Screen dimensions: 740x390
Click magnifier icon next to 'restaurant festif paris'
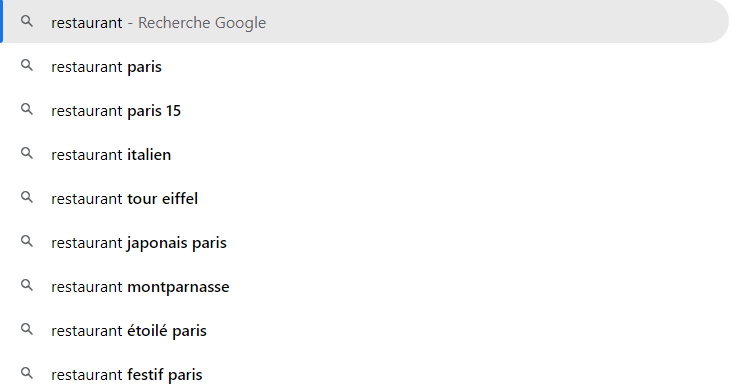coord(27,373)
